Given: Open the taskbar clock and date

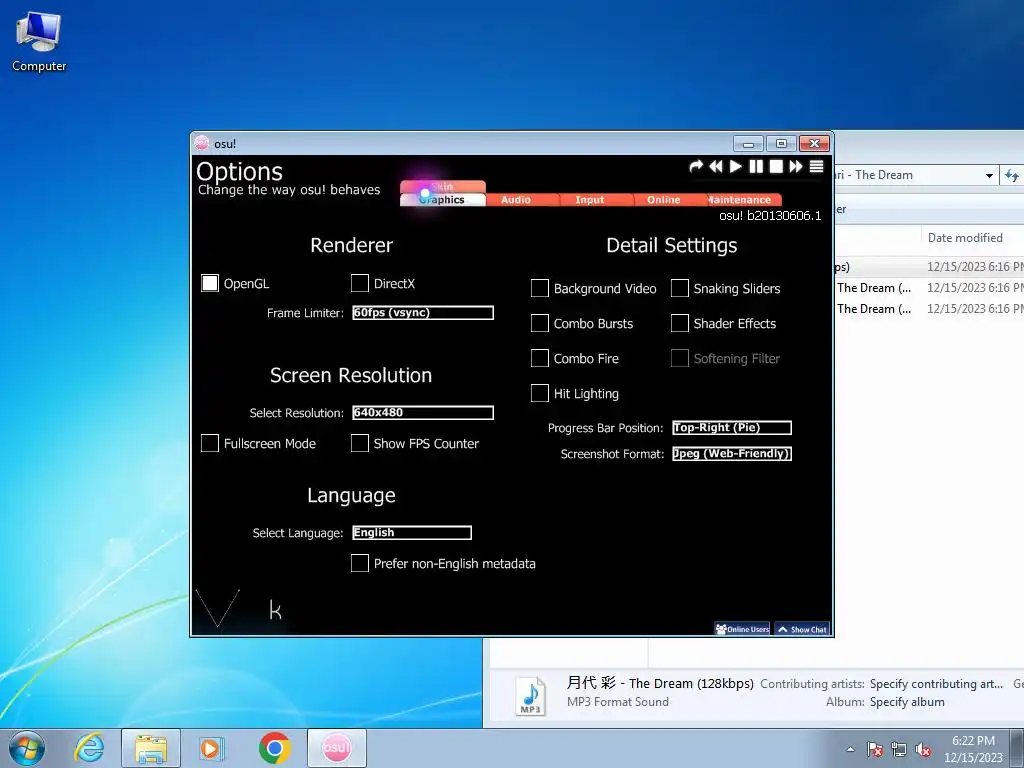Looking at the screenshot, I should click(x=973, y=749).
